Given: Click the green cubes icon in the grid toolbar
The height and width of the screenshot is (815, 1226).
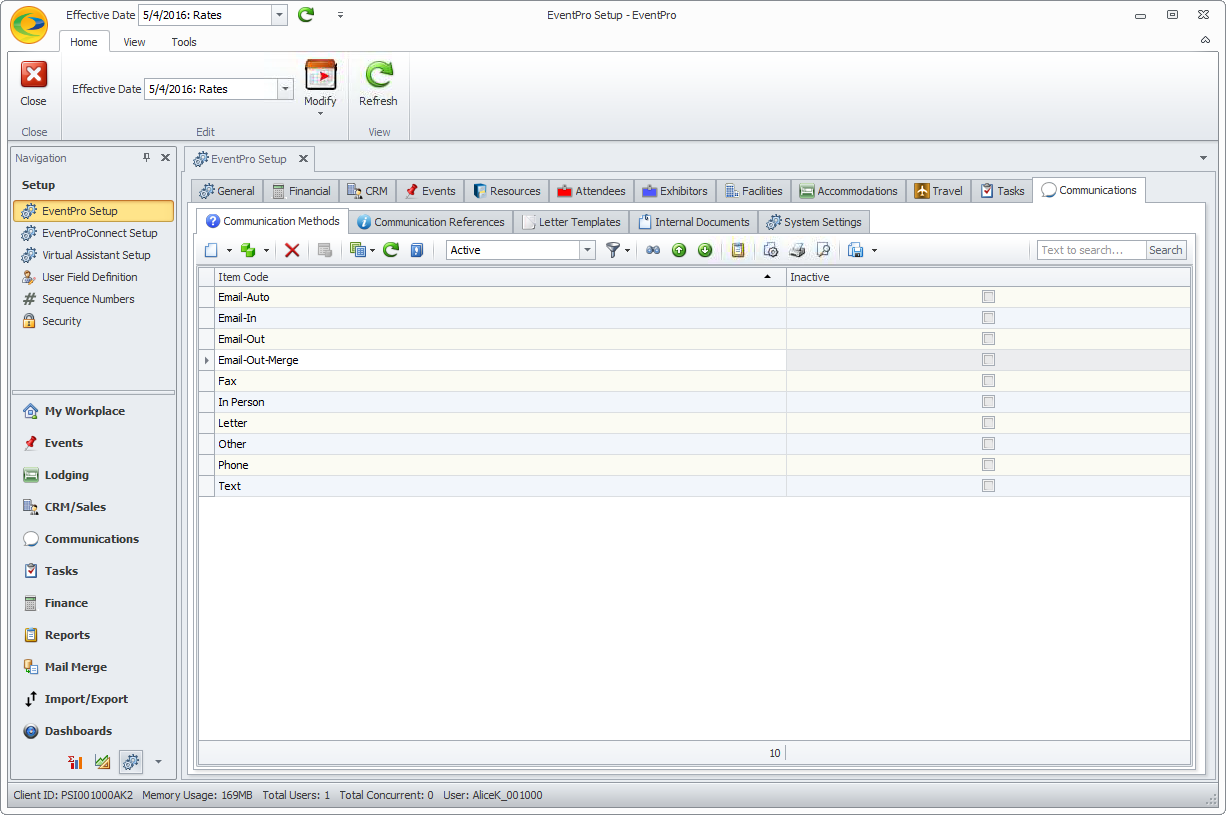Looking at the screenshot, I should 248,250.
